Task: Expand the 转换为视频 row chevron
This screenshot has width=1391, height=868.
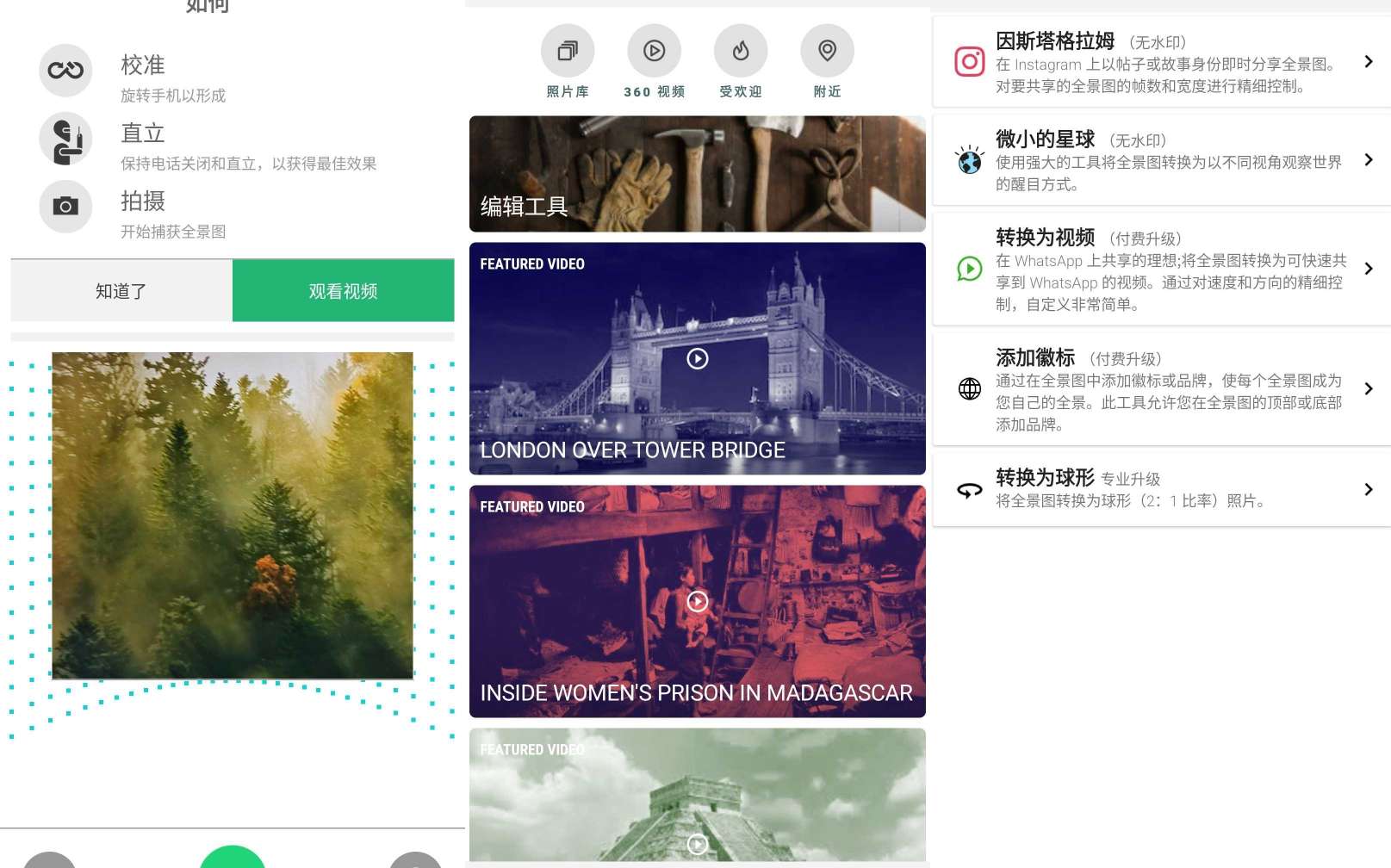Action: pyautogui.click(x=1368, y=269)
